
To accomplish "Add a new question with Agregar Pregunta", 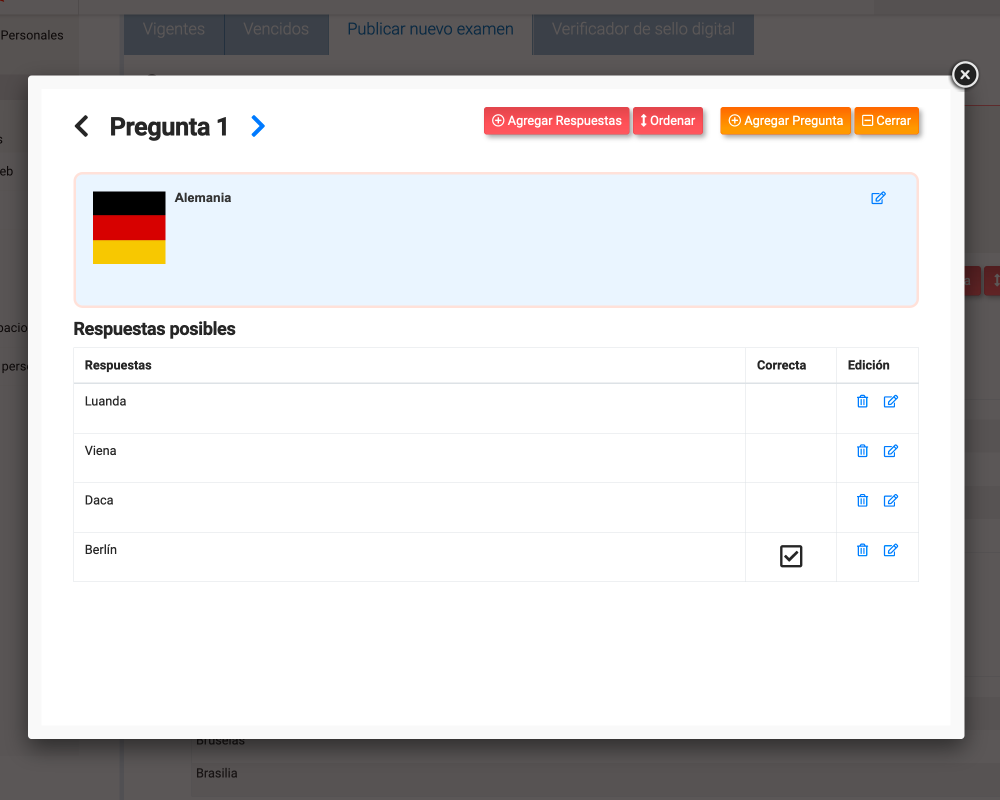I will 785,121.
